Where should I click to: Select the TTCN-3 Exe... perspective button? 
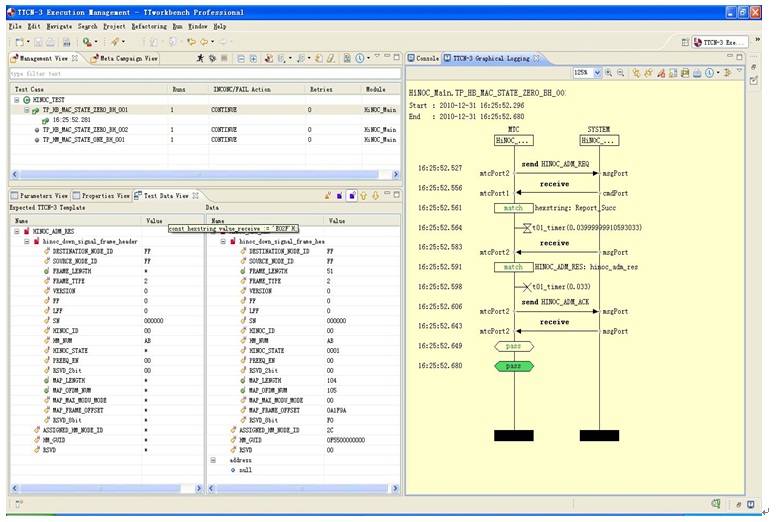click(720, 42)
